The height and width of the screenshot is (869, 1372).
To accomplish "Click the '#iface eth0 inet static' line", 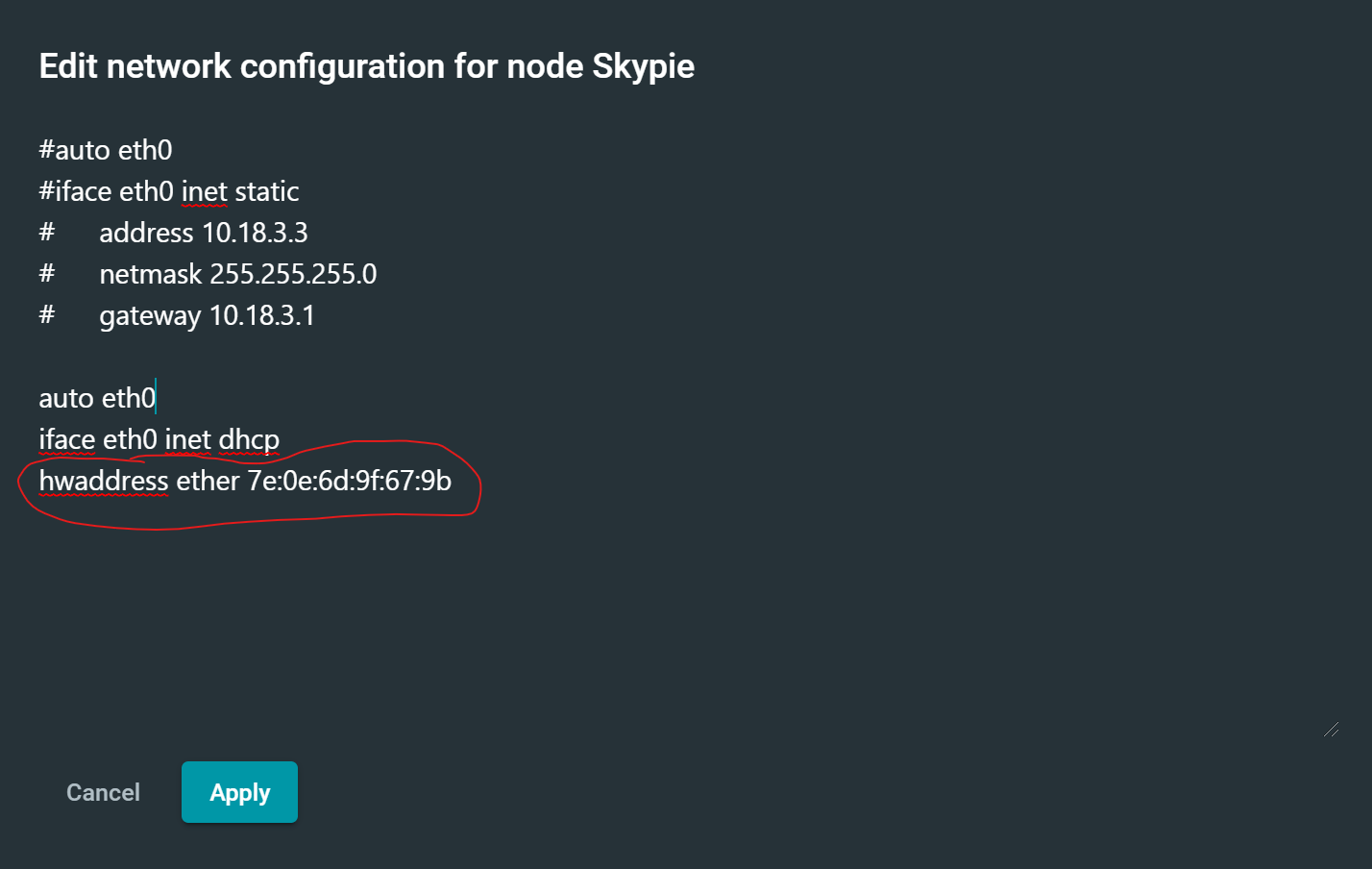I will click(169, 191).
